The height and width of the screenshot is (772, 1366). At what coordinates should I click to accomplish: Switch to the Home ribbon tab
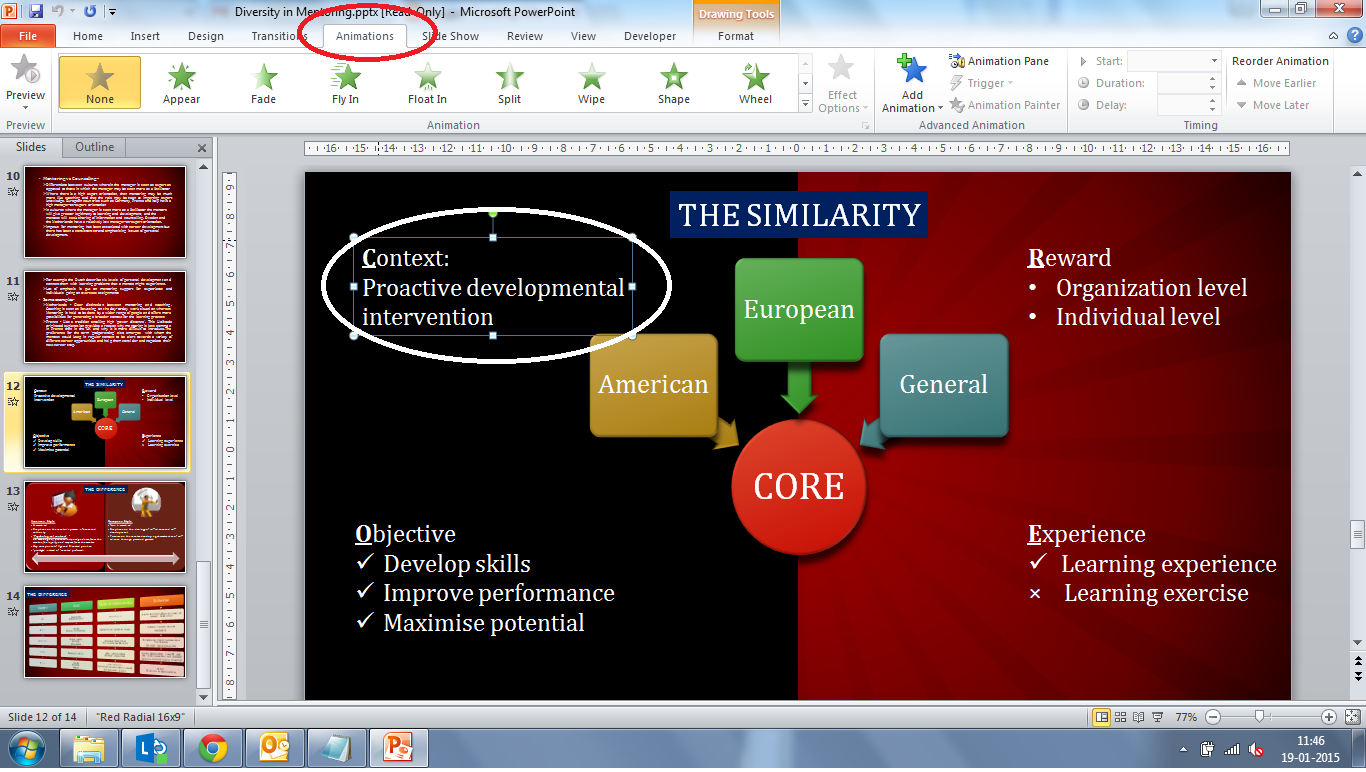pyautogui.click(x=88, y=36)
